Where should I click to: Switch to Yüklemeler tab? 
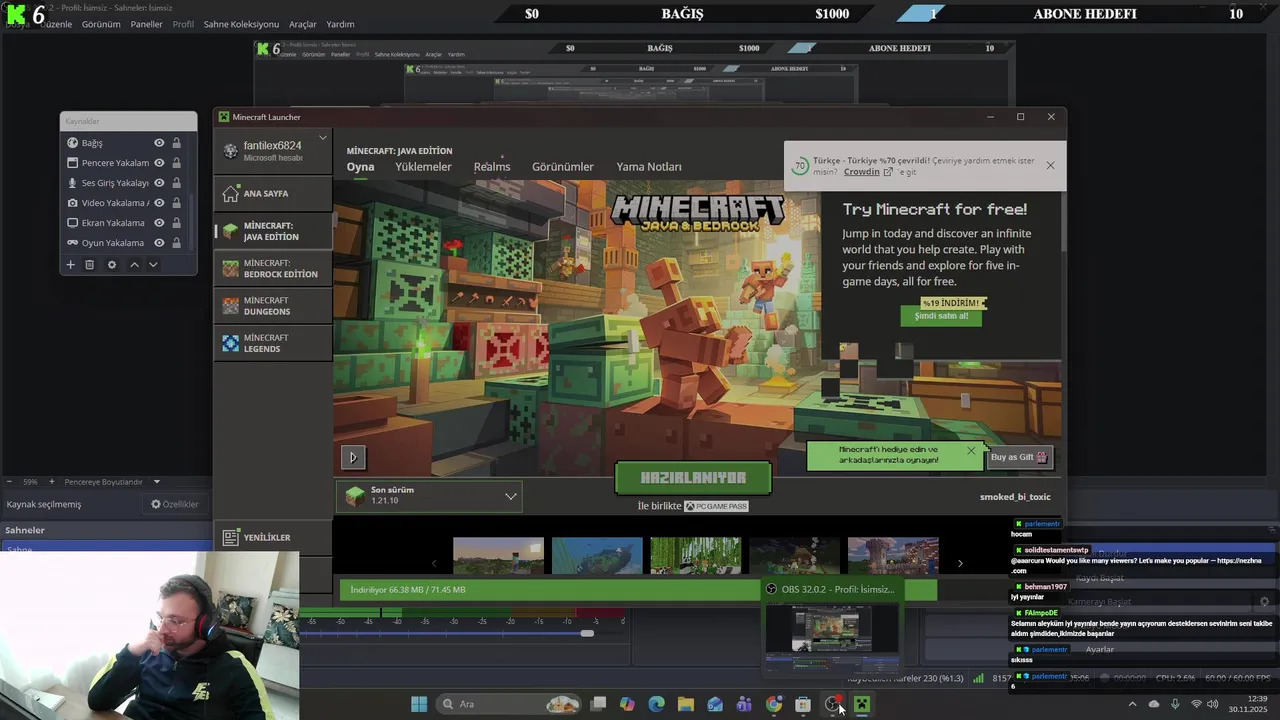tap(423, 167)
